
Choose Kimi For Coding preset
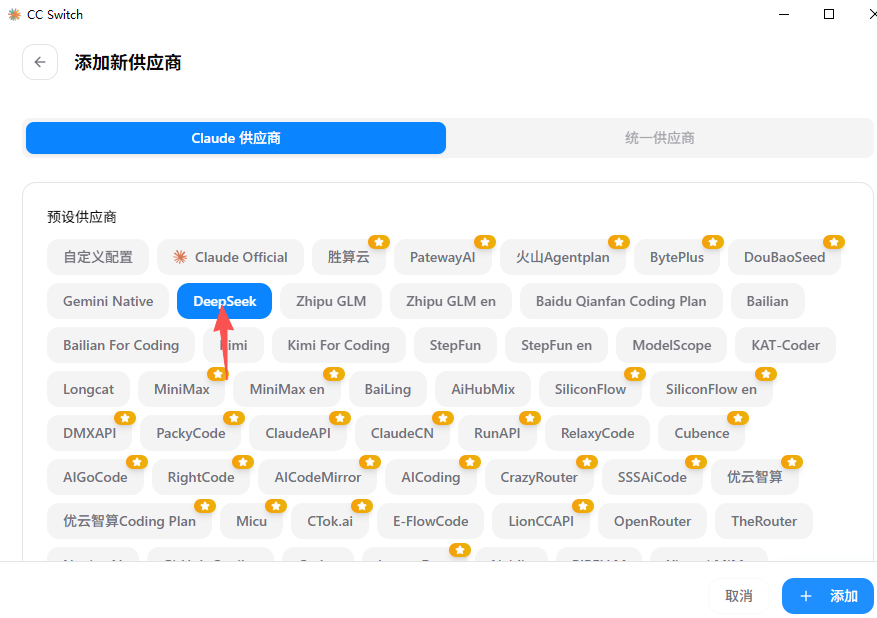pyautogui.click(x=338, y=345)
